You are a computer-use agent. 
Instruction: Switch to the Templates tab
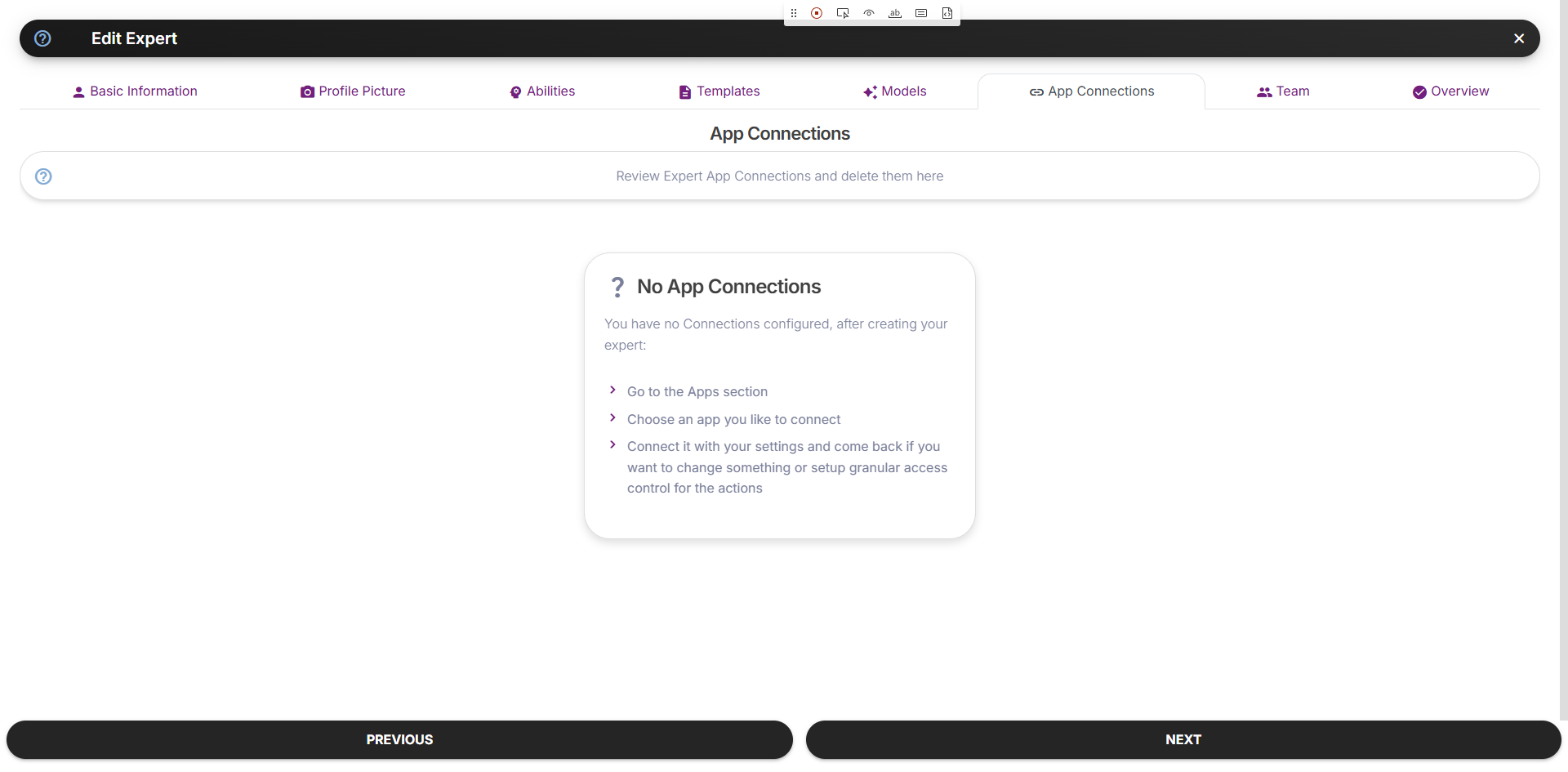pos(718,91)
